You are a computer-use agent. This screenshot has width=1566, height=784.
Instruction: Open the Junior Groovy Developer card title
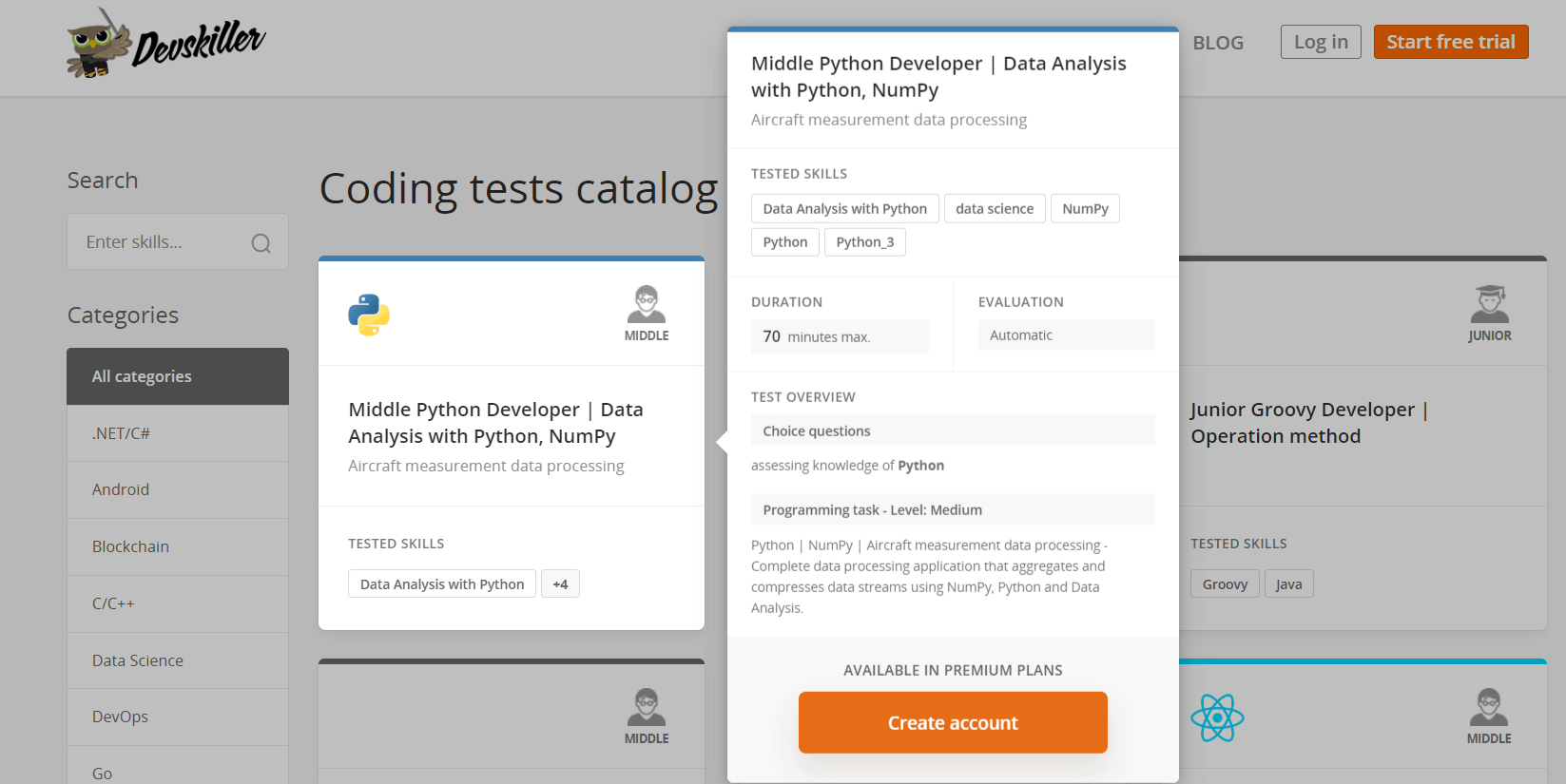coord(1309,423)
